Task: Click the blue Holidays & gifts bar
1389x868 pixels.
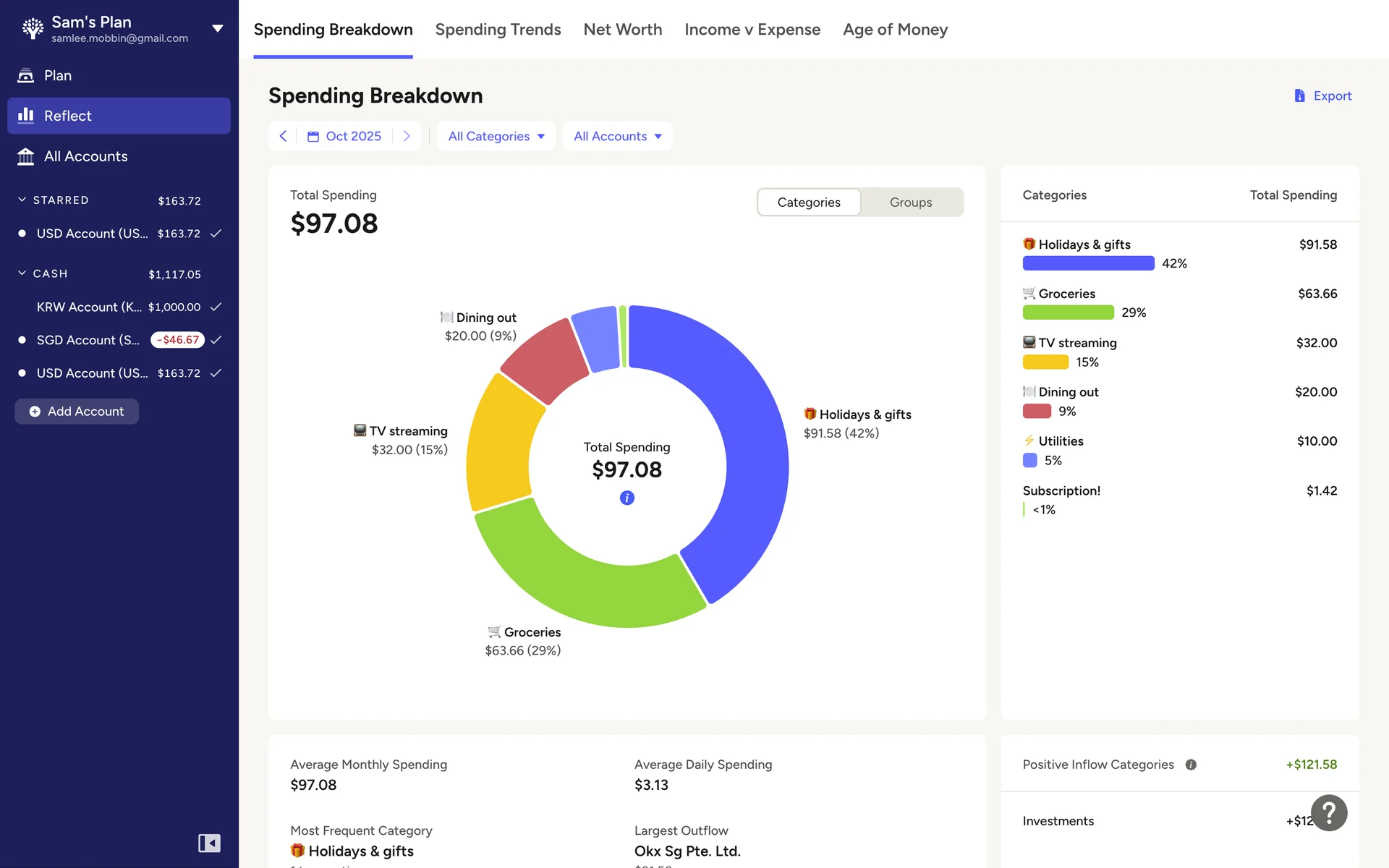Action: 1088,263
